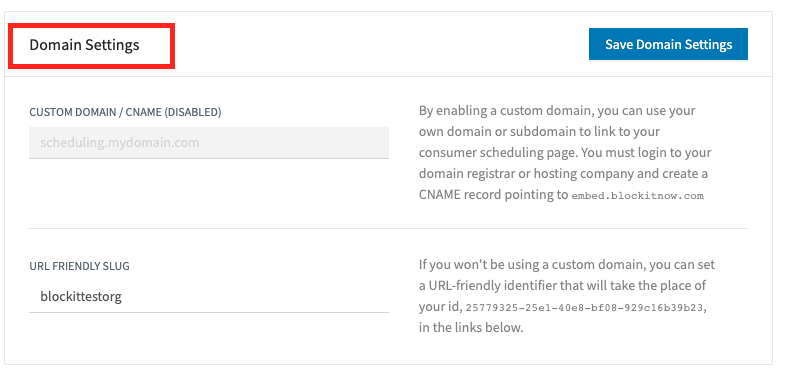Click the URL-friendly identifier description paragraph
This screenshot has width=787, height=382.
[567, 296]
